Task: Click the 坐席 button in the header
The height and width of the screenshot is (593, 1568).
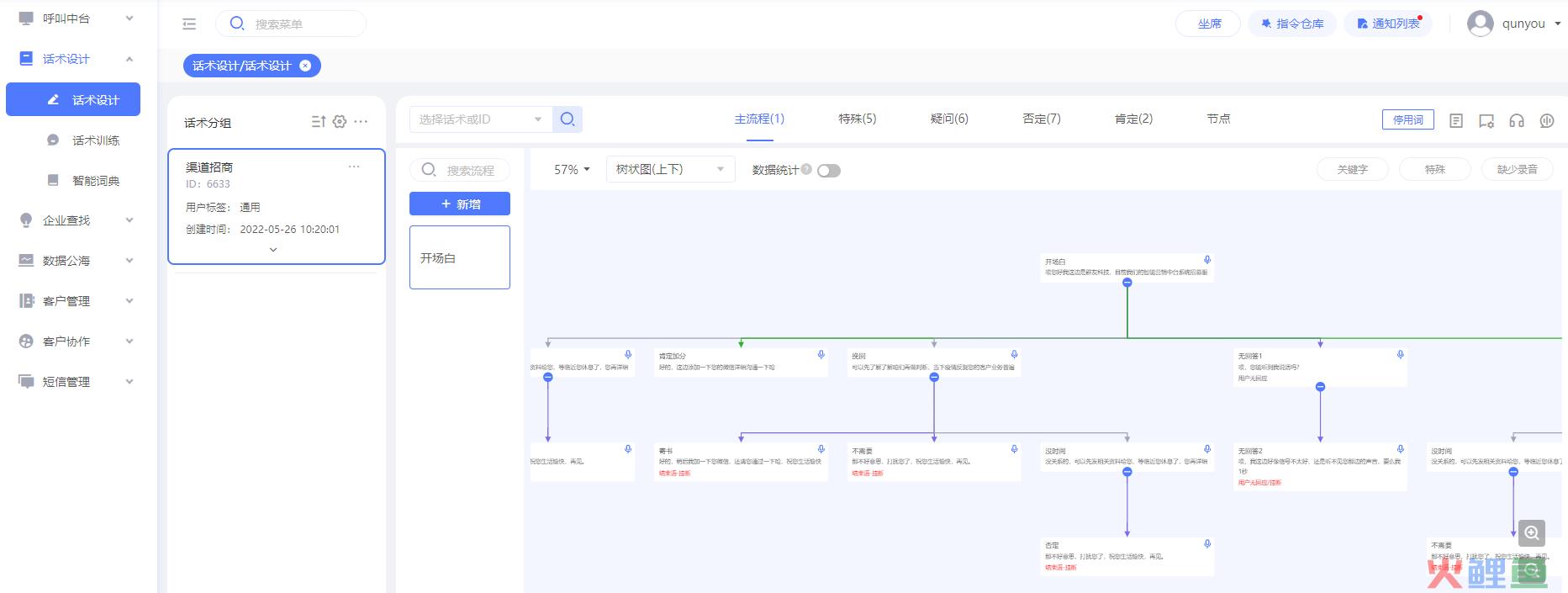Action: 1208,24
